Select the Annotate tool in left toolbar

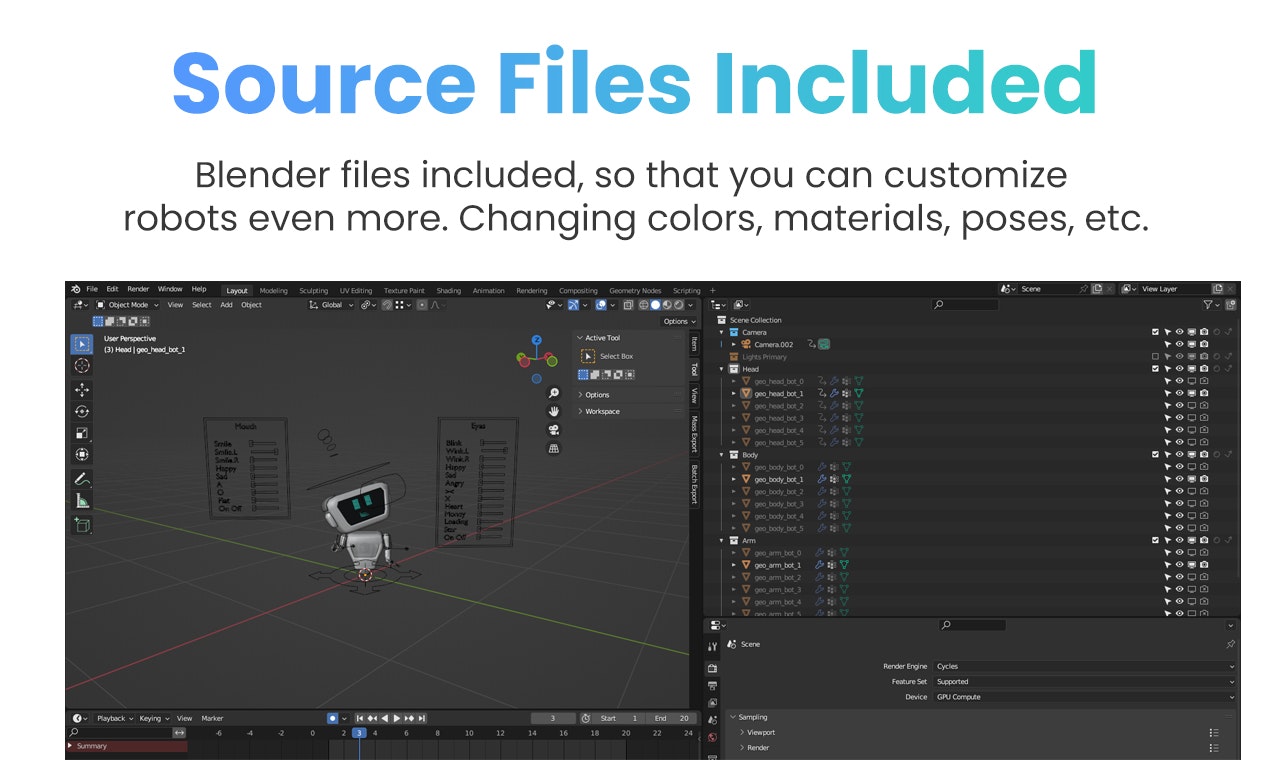point(82,479)
